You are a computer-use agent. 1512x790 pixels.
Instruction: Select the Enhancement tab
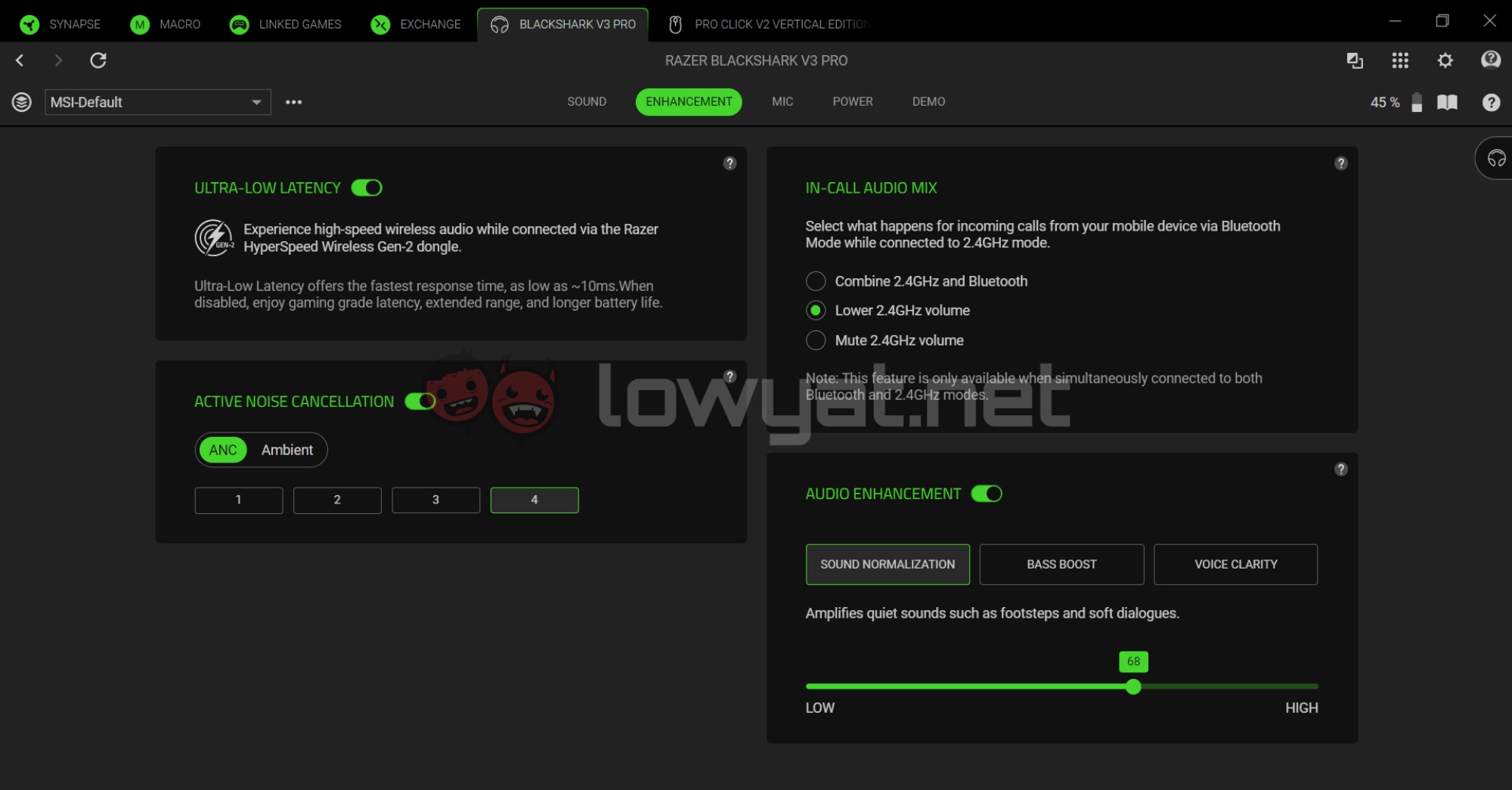[x=689, y=102]
